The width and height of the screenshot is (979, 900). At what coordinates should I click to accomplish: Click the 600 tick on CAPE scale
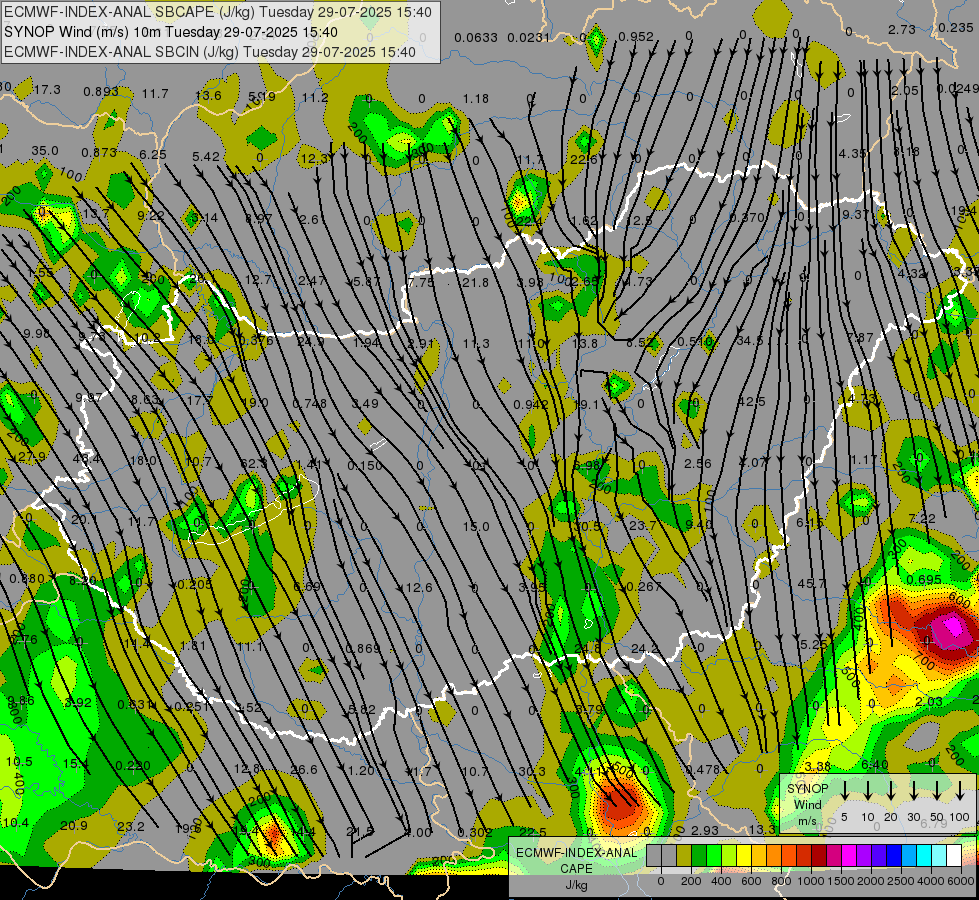[x=751, y=881]
